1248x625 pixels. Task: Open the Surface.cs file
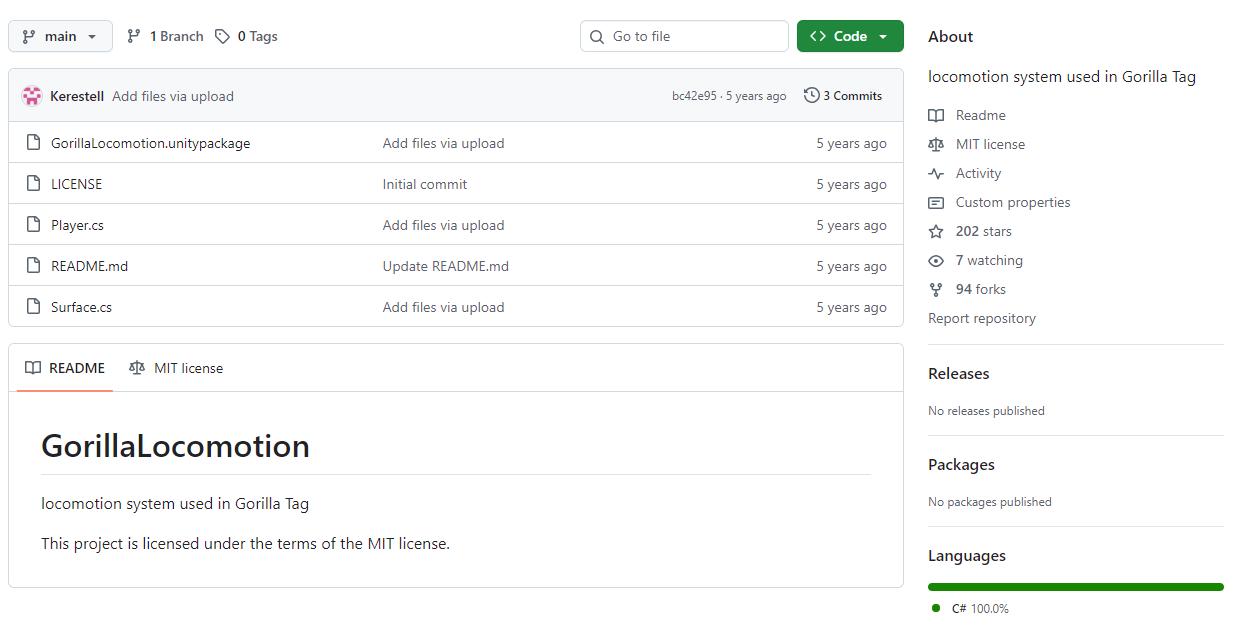81,307
